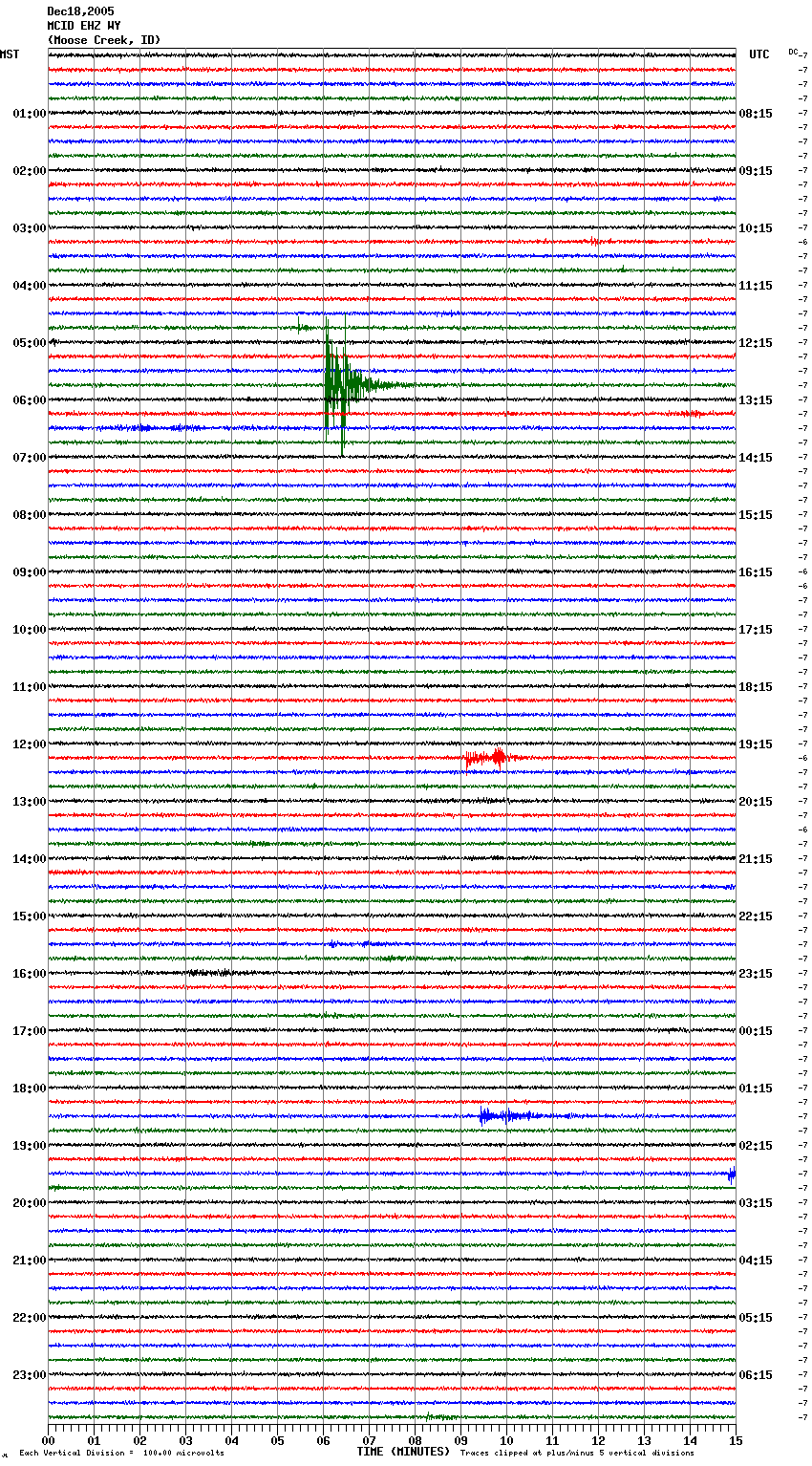Select the 09:00 MST time label
This screenshot has width=812, height=1466.
30,572
